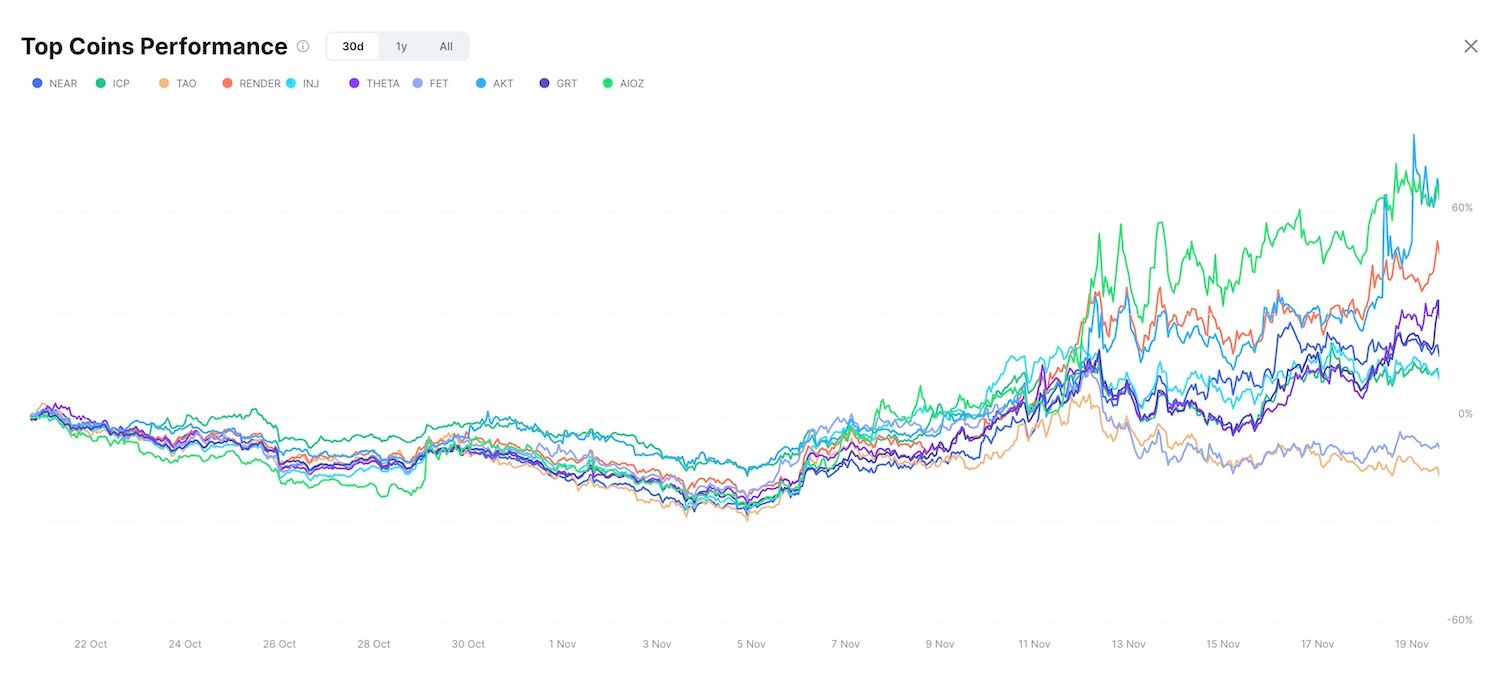Viewport: 1500px width, 678px height.
Task: Click the AIOZ green legend dot
Action: tap(608, 83)
